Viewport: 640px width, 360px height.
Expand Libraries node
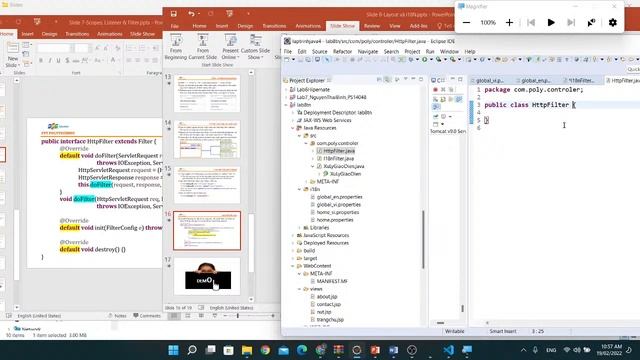(x=299, y=228)
